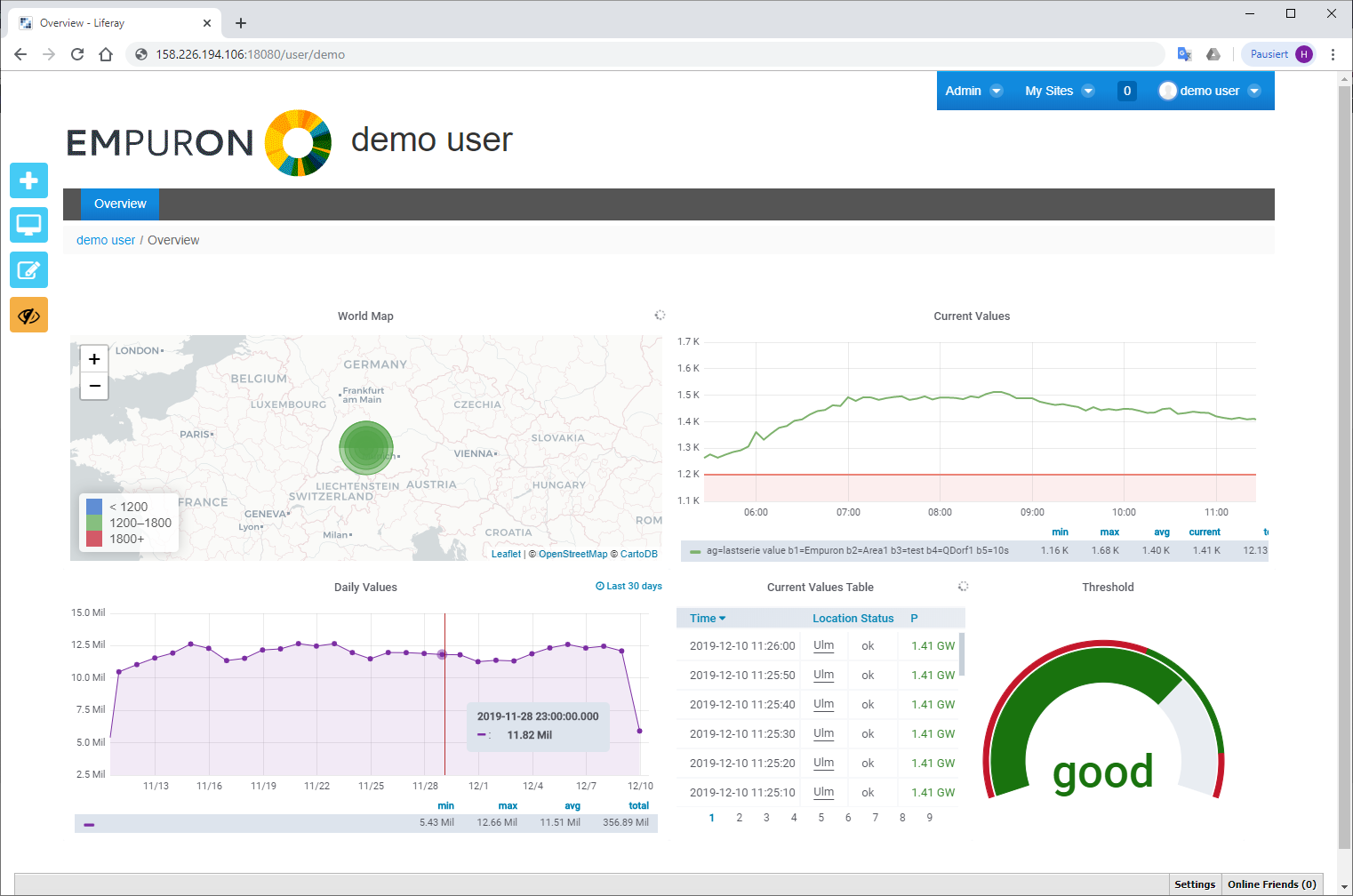Click the blue < 1200 legend swatch

[x=94, y=507]
